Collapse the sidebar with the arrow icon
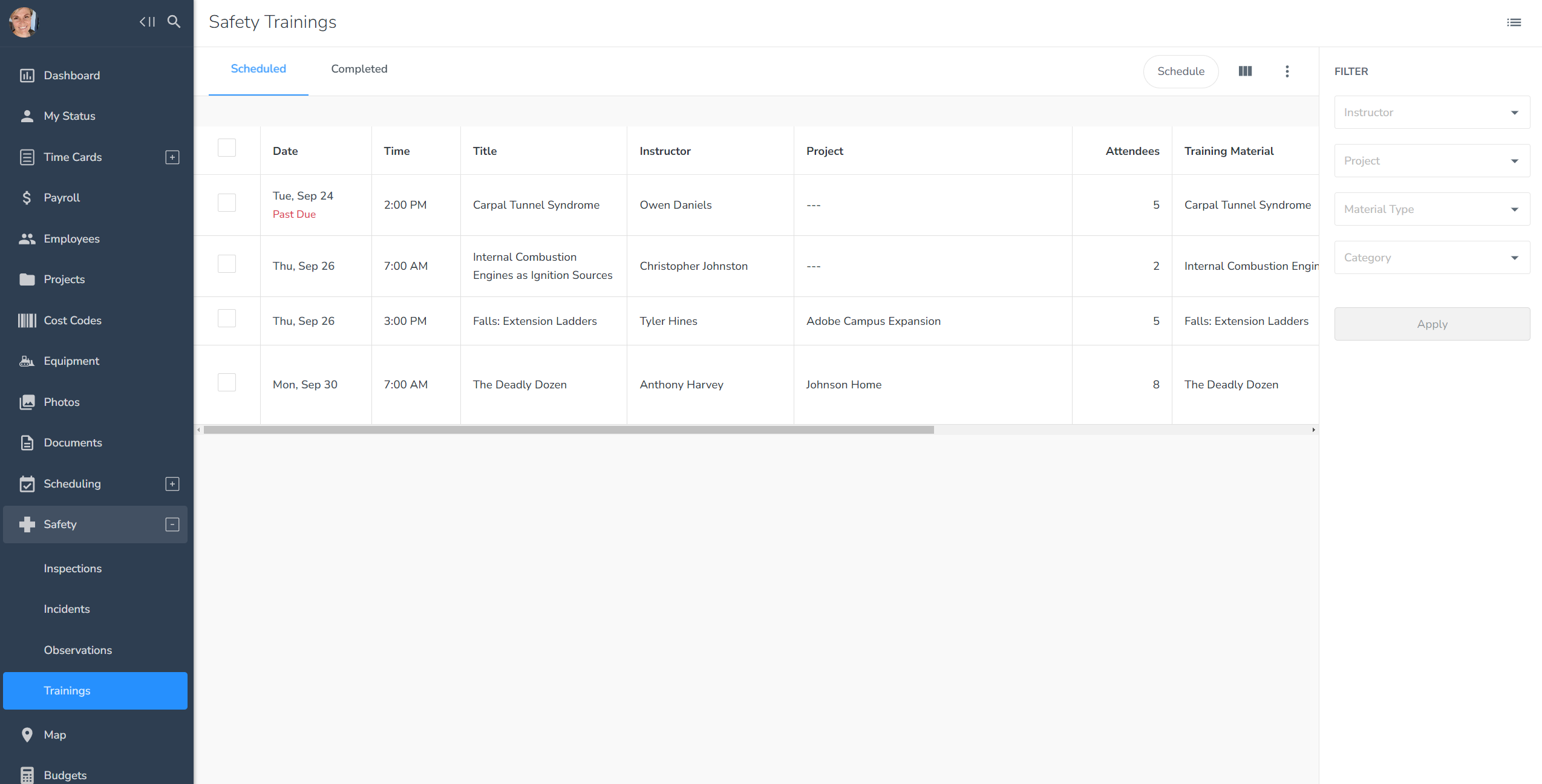 click(x=147, y=22)
